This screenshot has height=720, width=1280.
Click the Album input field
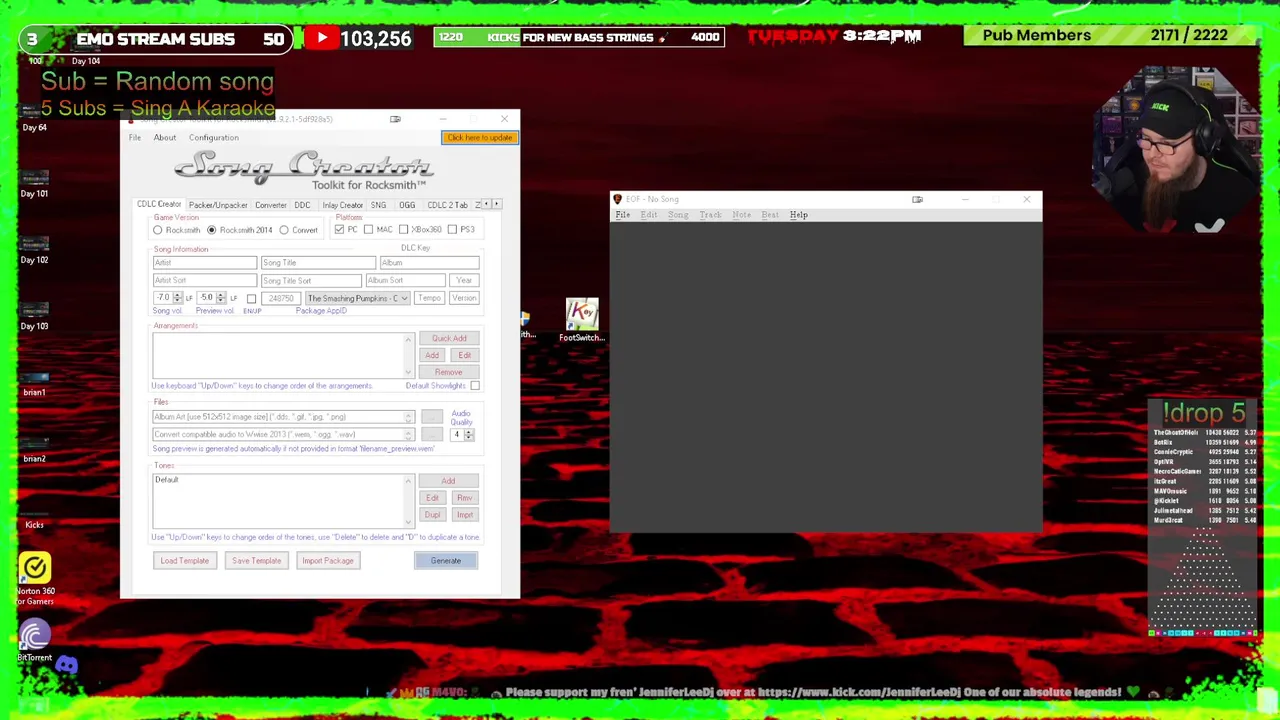coord(429,263)
